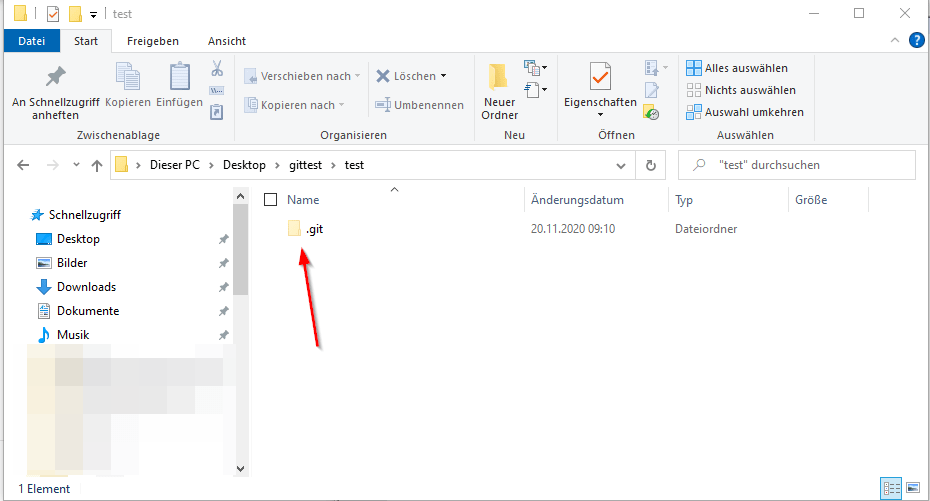Image resolution: width=930 pixels, height=501 pixels.
Task: Click the search magnifier icon
Action: pos(699,165)
